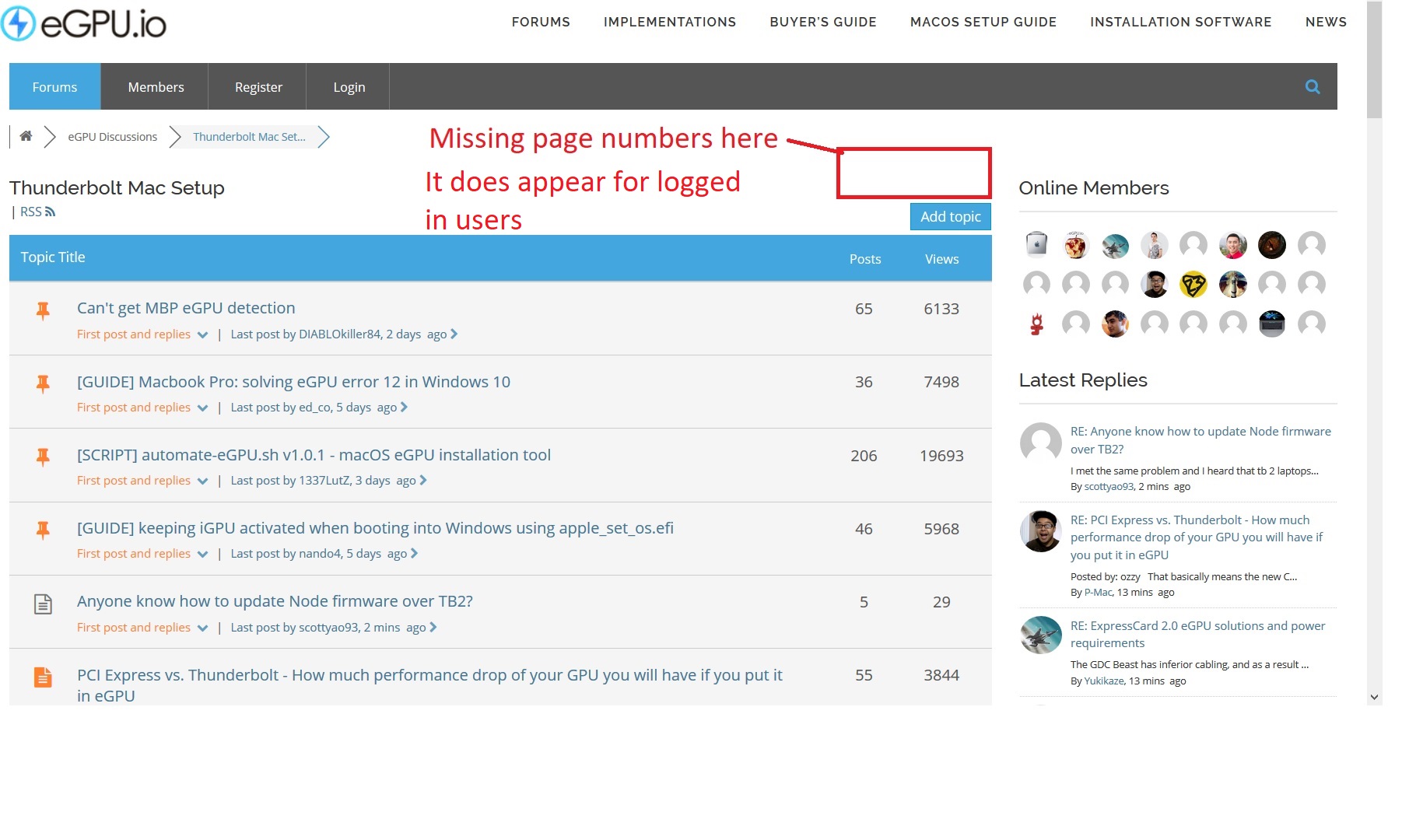Expand replies for keeping iGPU activated guide
This screenshot has width=1402, height=840.
pyautogui.click(x=202, y=555)
